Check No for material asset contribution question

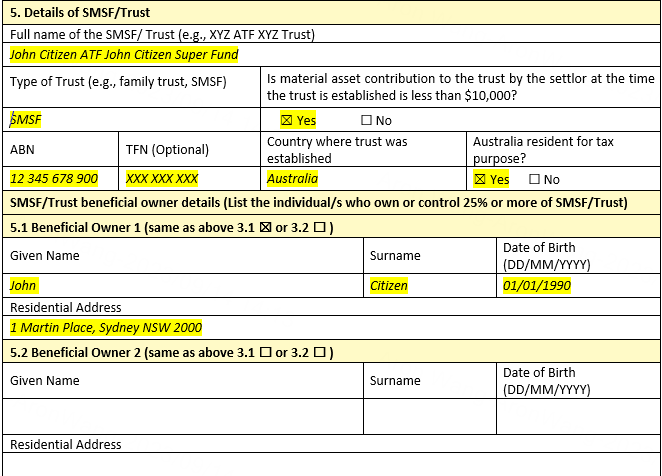(x=366, y=120)
